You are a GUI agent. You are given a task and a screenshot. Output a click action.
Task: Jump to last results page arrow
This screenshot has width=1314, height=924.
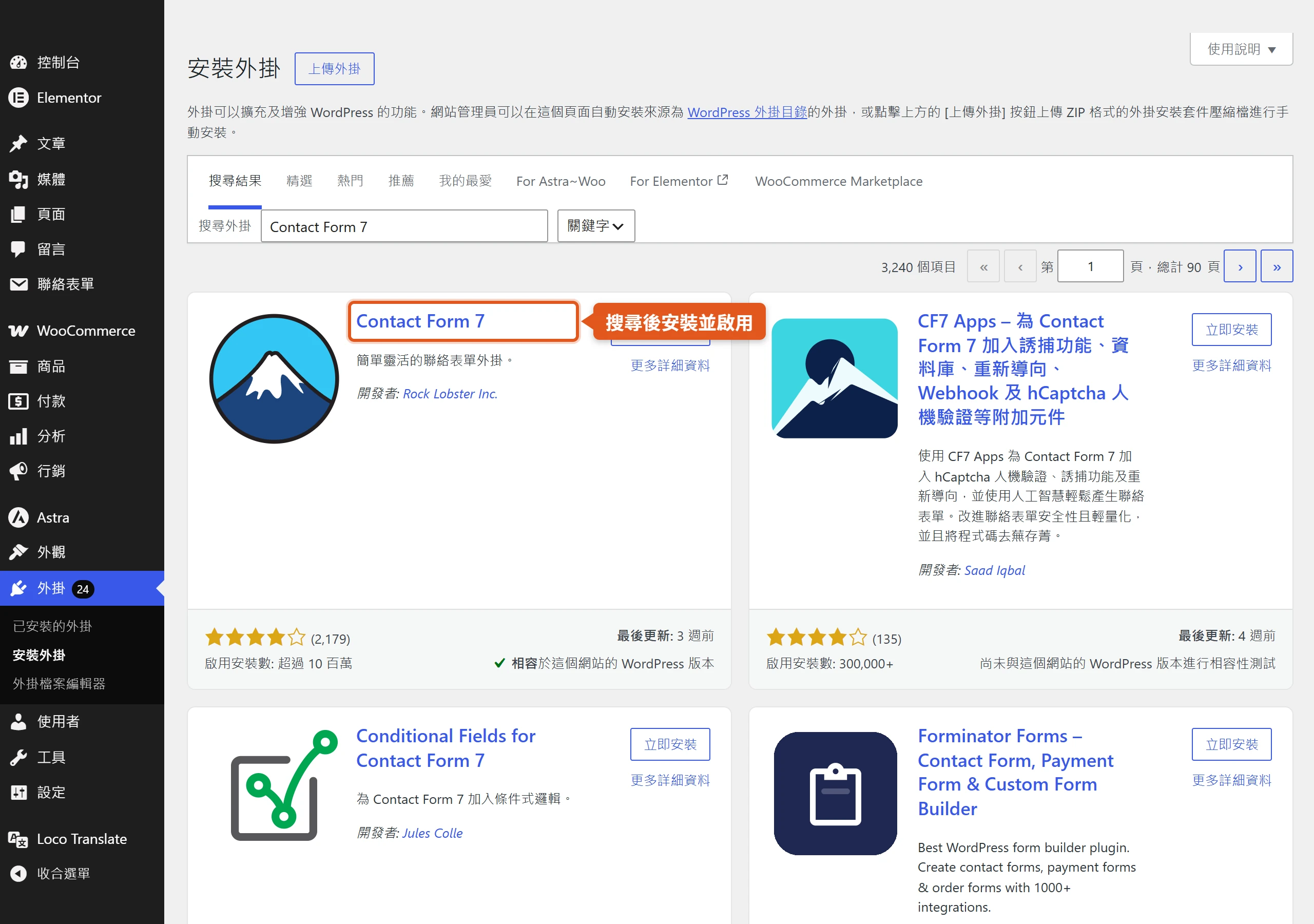1277,266
